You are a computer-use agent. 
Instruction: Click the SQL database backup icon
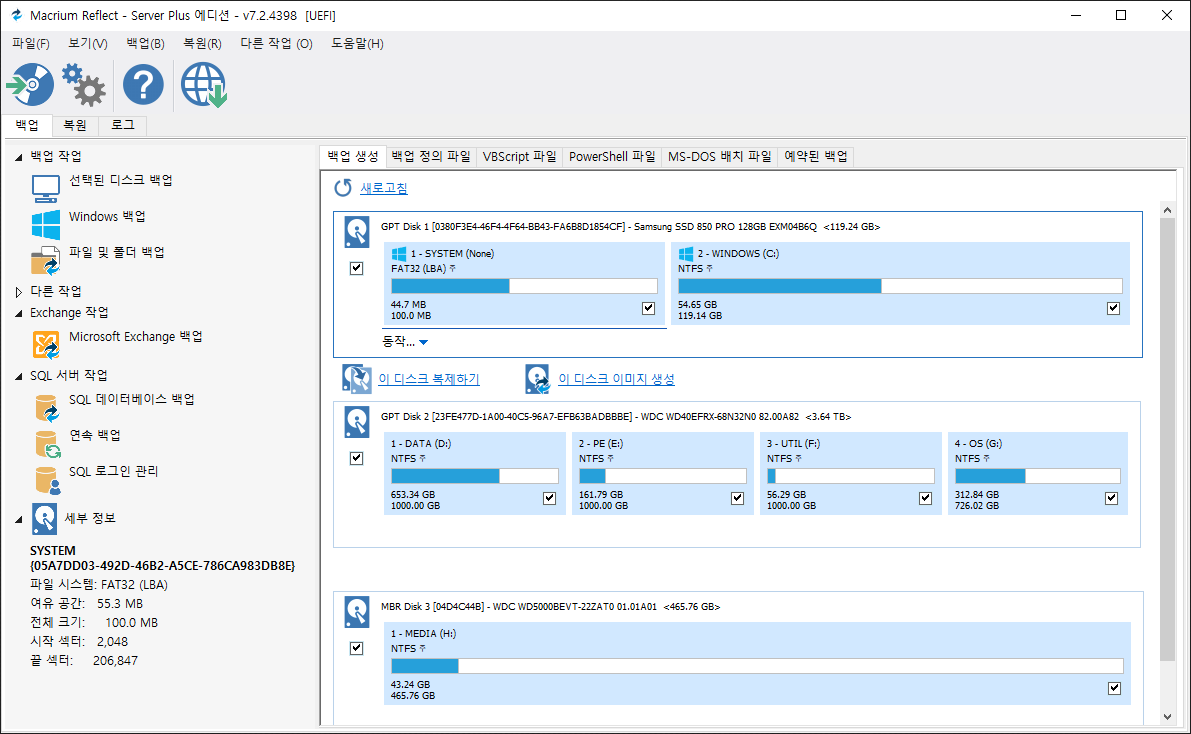coord(46,408)
